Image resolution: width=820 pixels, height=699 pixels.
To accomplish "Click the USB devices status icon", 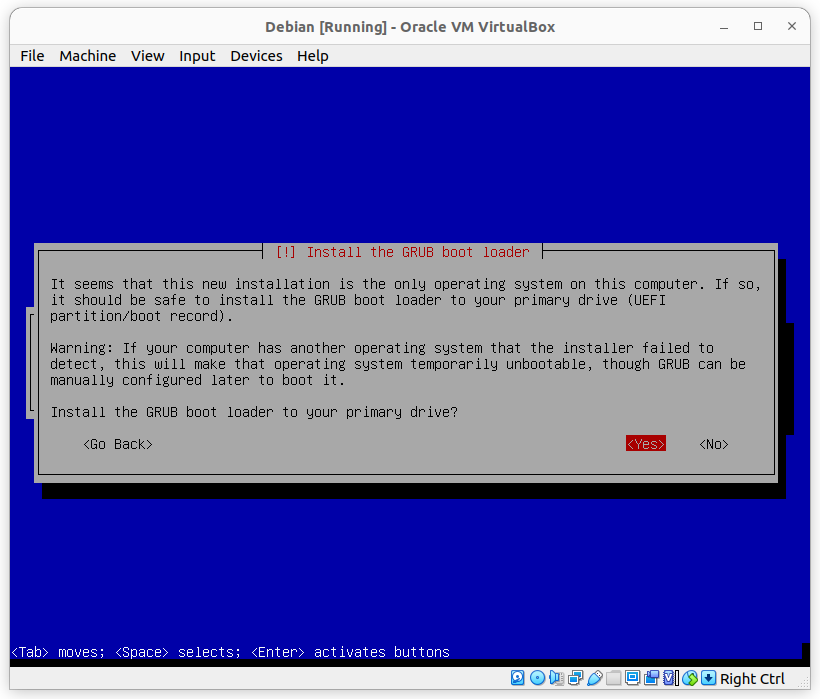I will [x=595, y=678].
